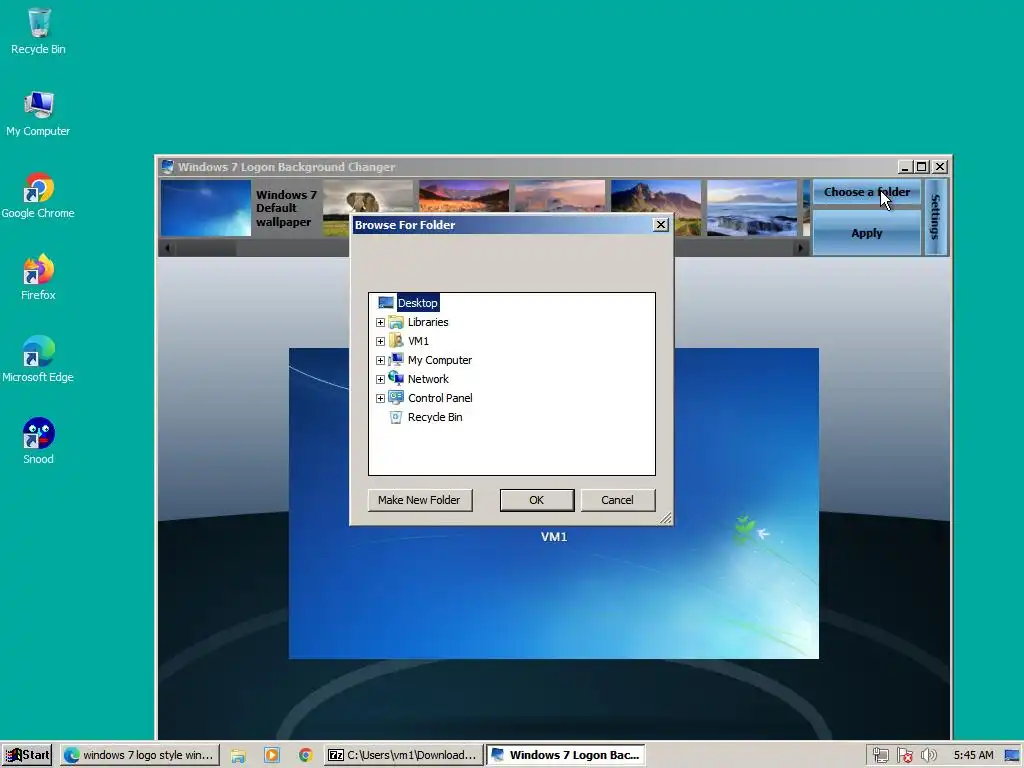The image size is (1024, 768).
Task: Select Control Panel in folder tree
Action: coord(440,398)
